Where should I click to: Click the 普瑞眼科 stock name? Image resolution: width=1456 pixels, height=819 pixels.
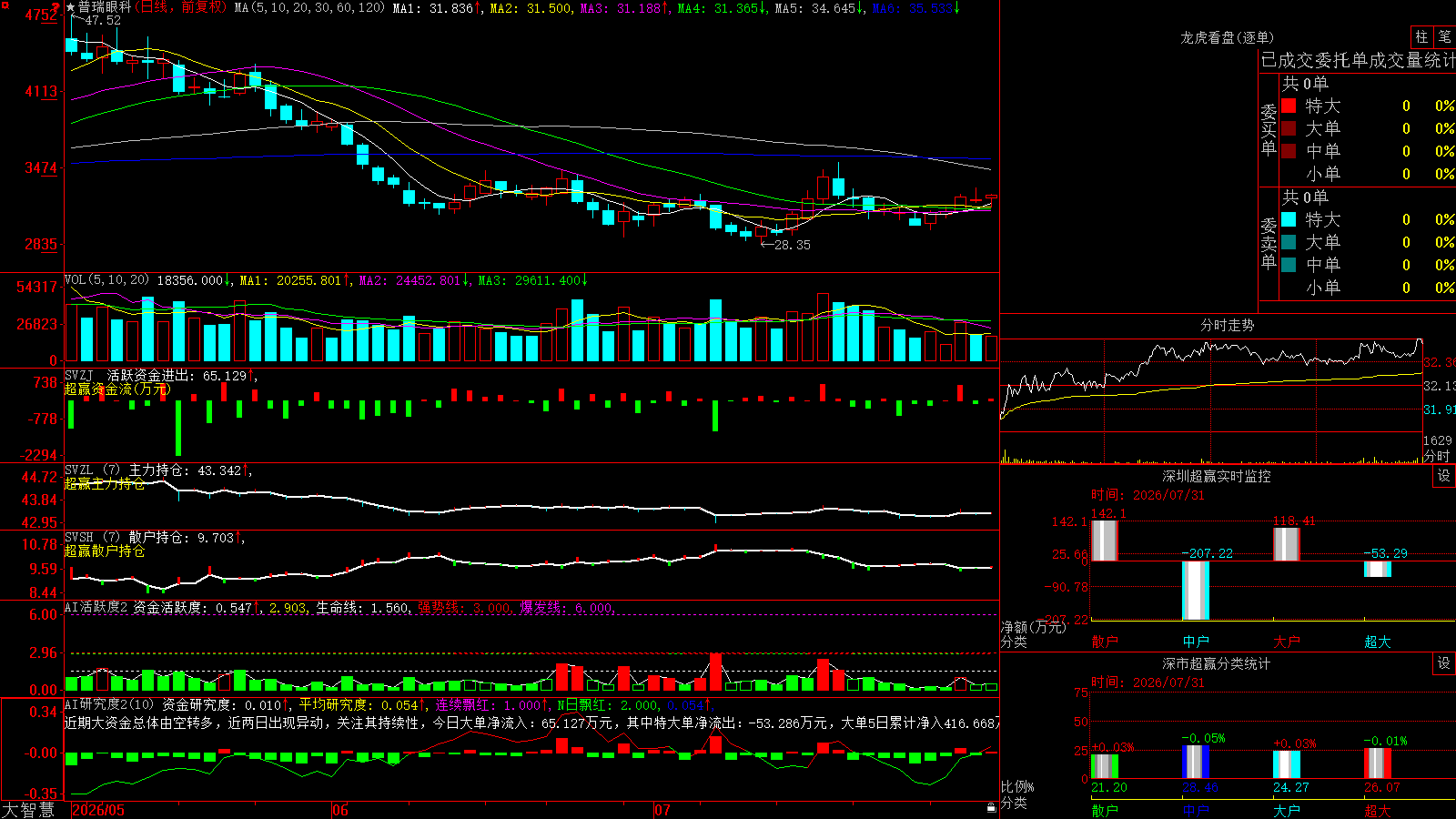105,7
